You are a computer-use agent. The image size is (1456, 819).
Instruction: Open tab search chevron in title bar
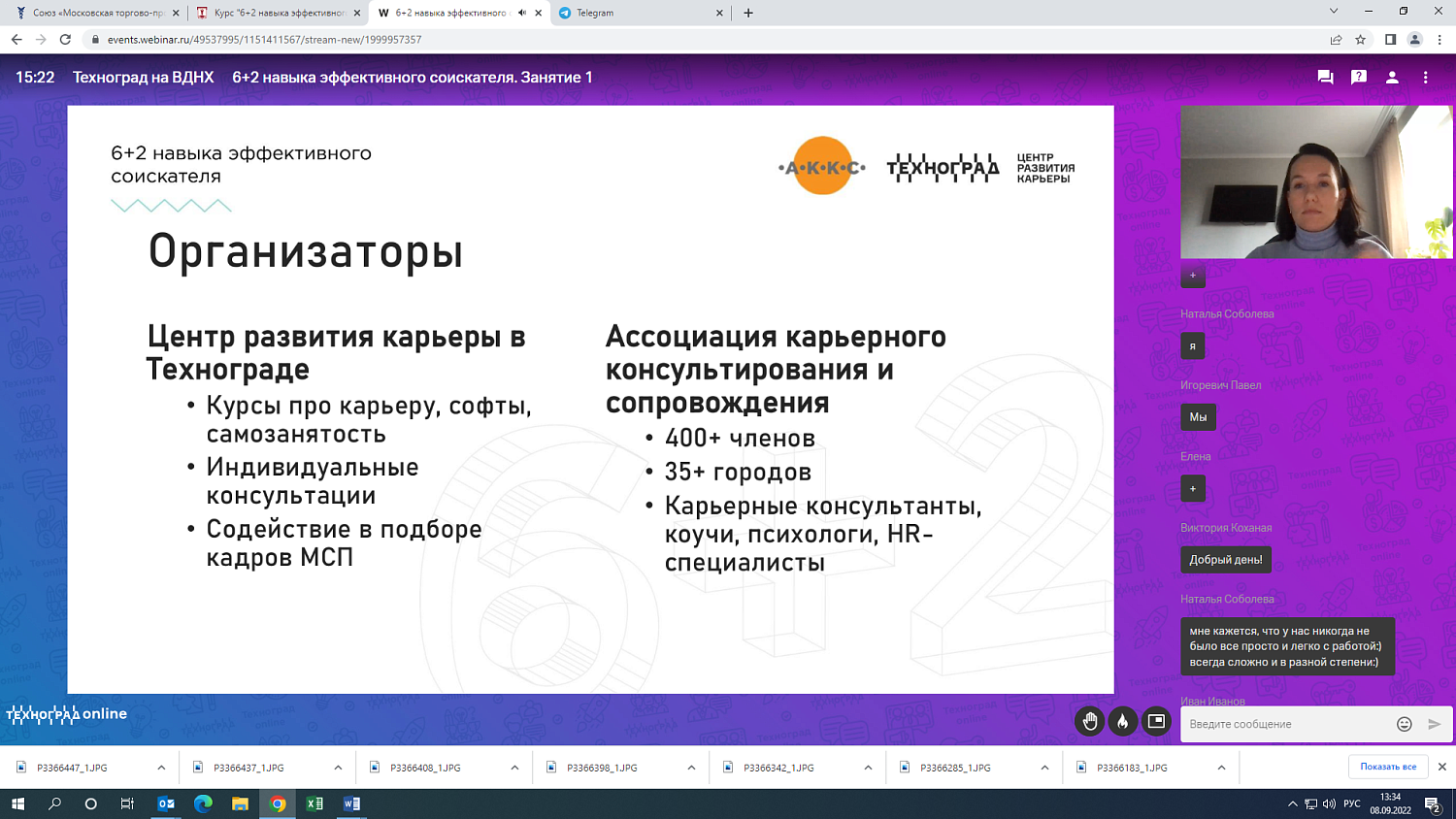click(1334, 12)
